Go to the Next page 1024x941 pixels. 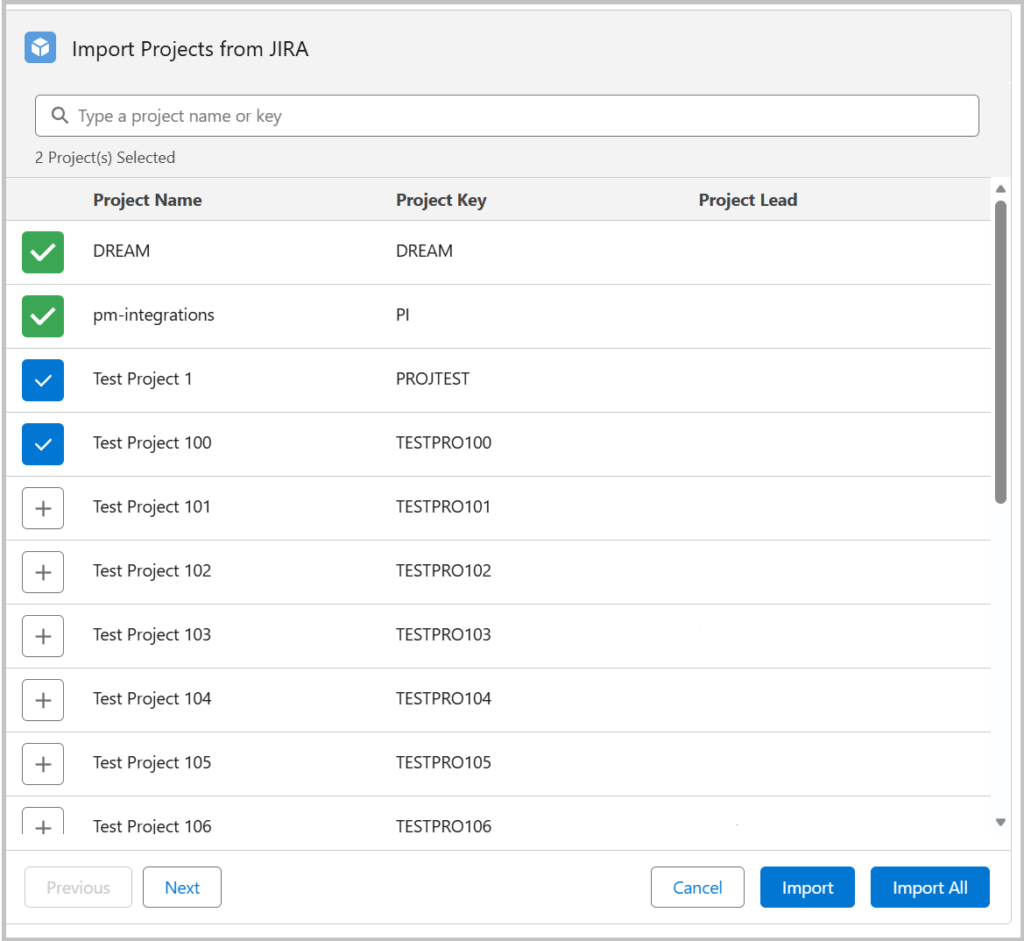click(182, 887)
